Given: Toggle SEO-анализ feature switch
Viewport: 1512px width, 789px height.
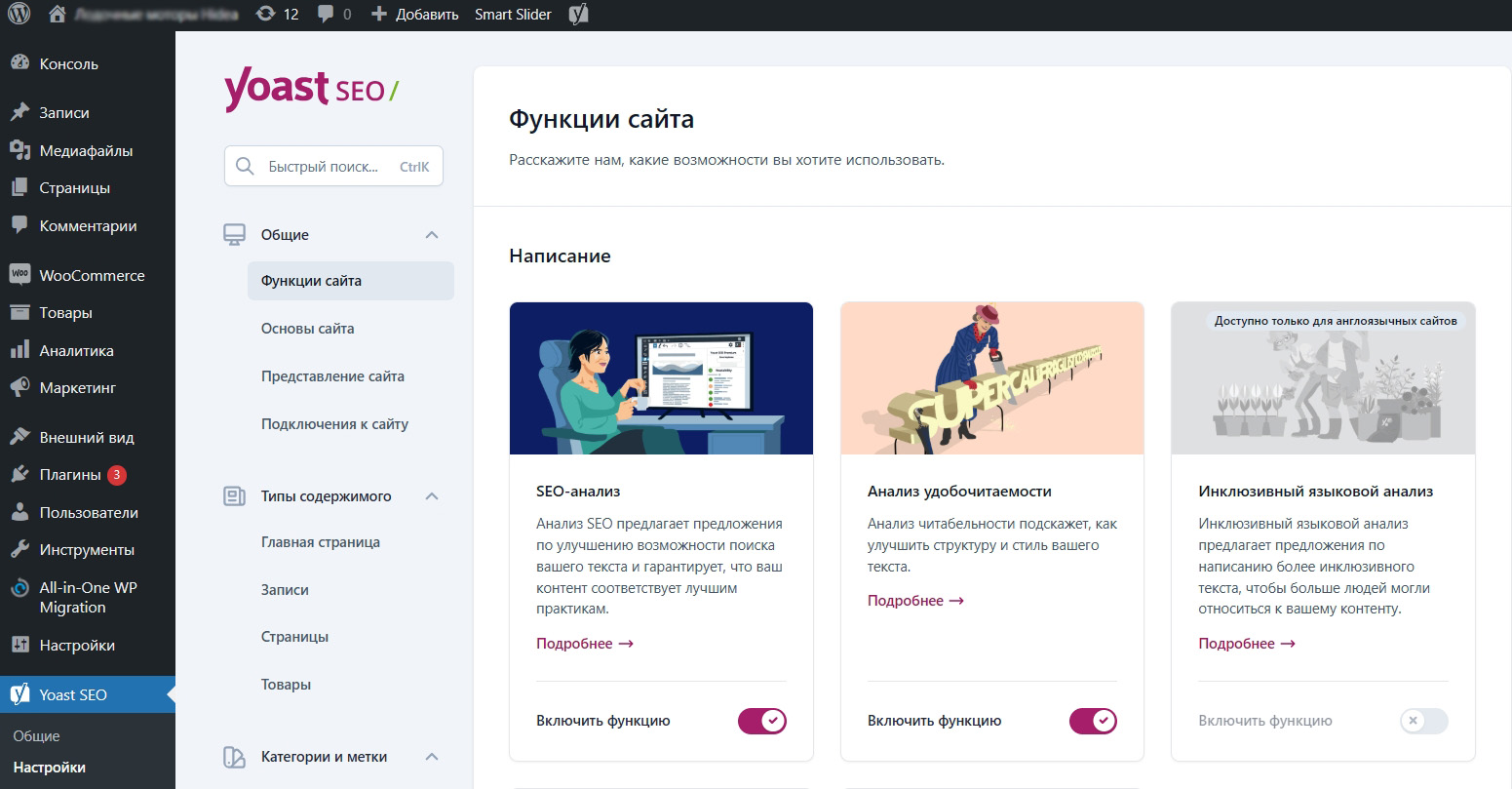Looking at the screenshot, I should [x=762, y=721].
